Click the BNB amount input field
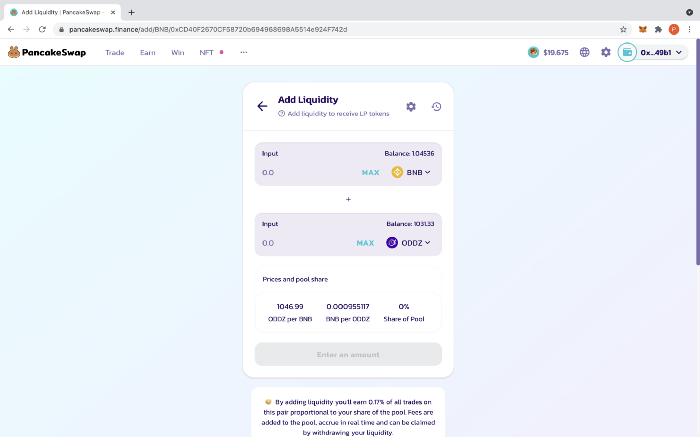Screen dimensions: 700x437 click(308, 172)
